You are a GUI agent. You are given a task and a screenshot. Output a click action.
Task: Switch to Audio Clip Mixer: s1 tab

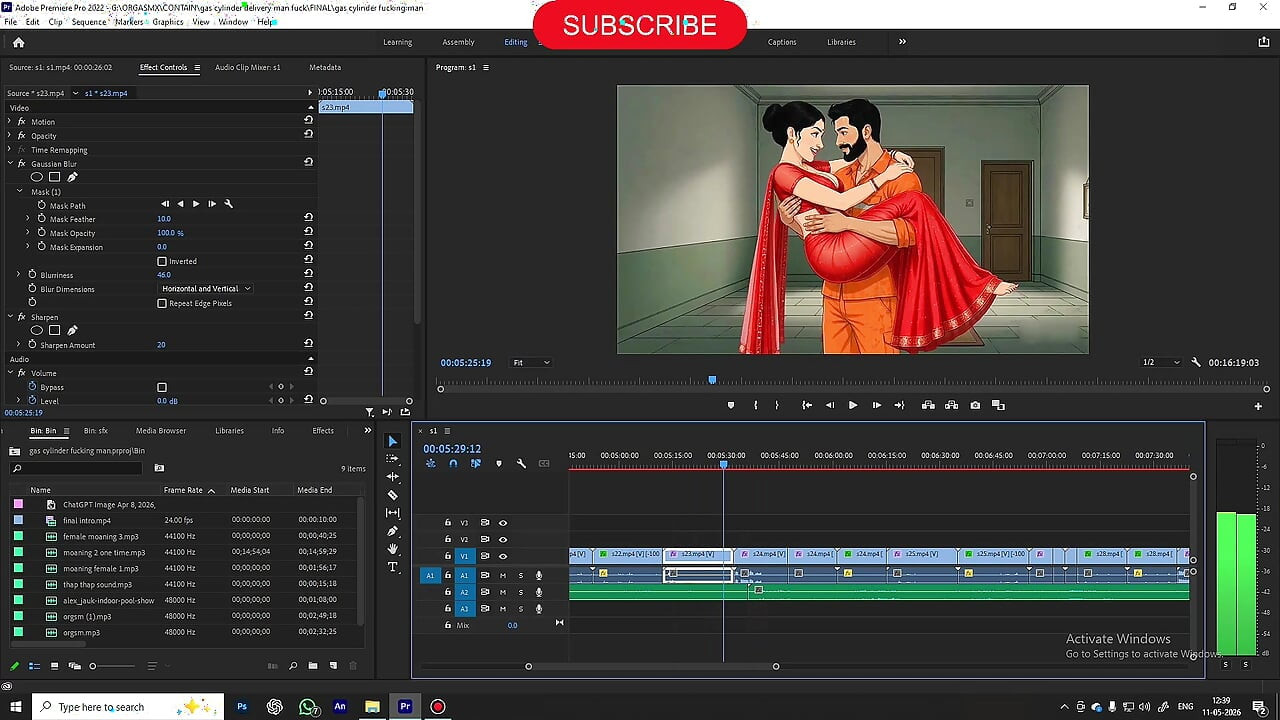pyautogui.click(x=248, y=67)
